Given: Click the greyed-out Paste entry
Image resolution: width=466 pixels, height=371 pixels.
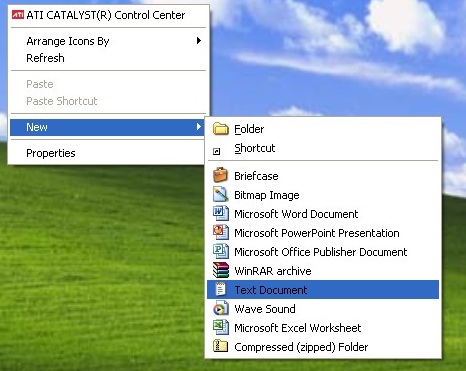Looking at the screenshot, I should (108, 84).
